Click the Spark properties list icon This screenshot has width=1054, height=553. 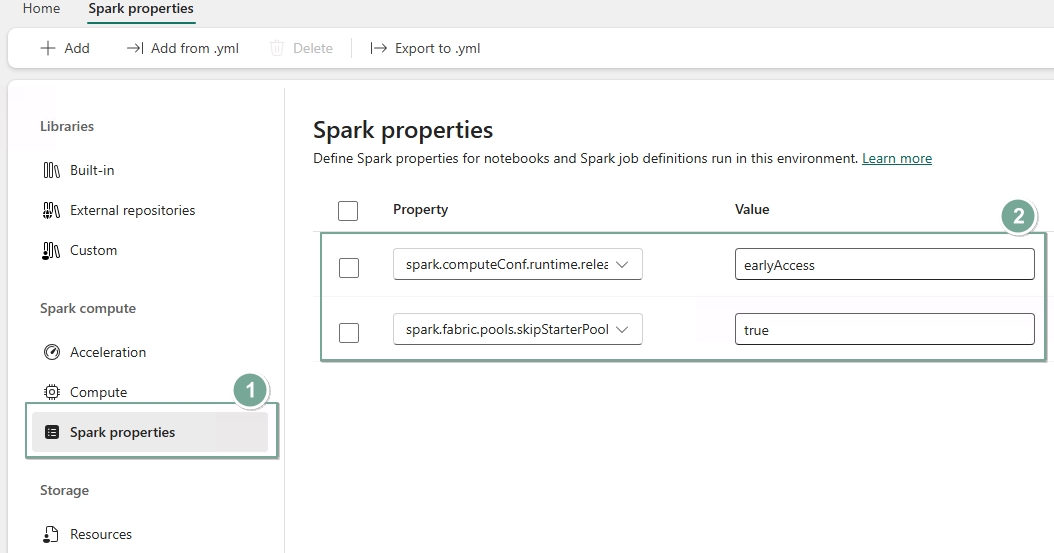coord(52,432)
